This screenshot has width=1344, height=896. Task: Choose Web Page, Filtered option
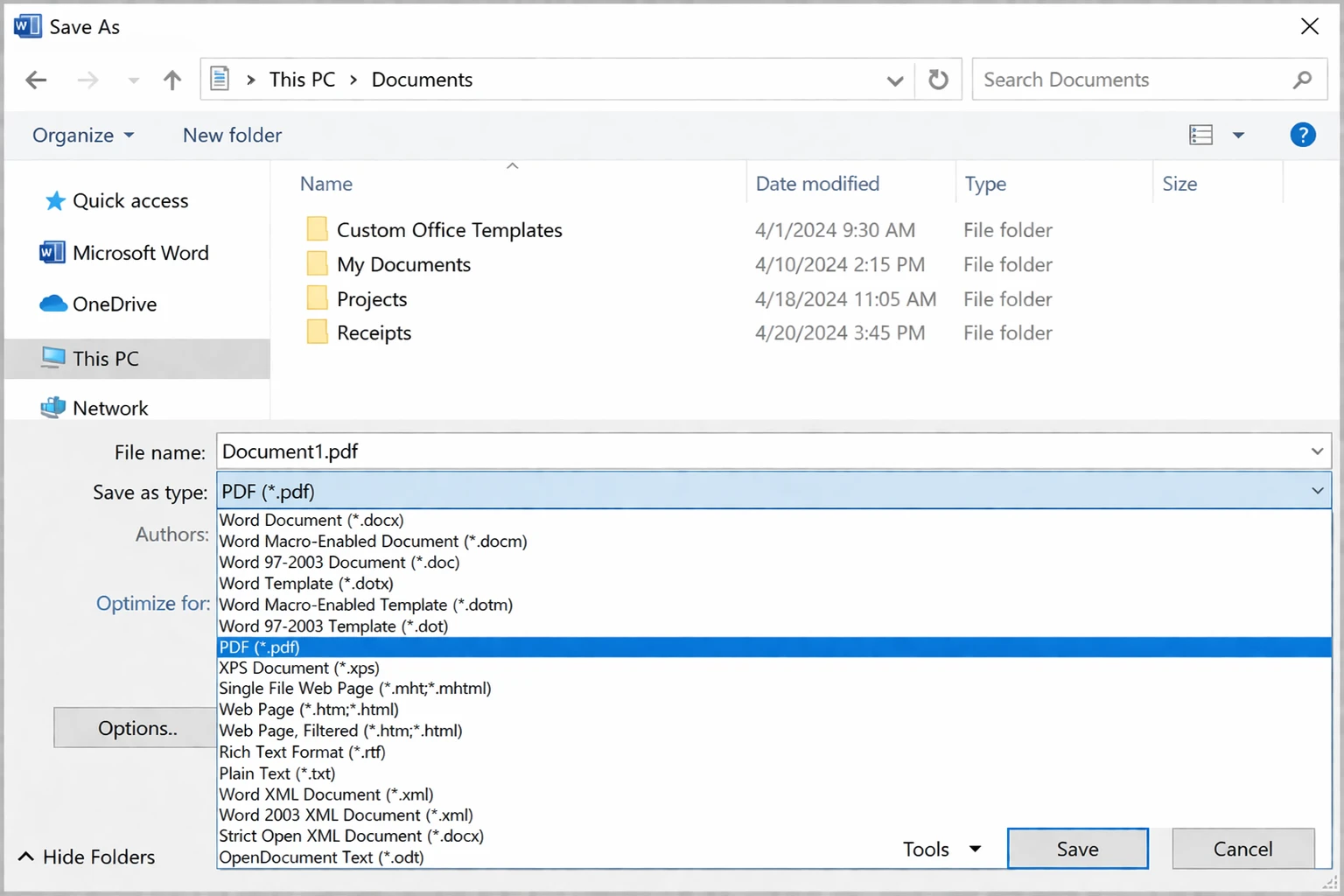(774, 731)
